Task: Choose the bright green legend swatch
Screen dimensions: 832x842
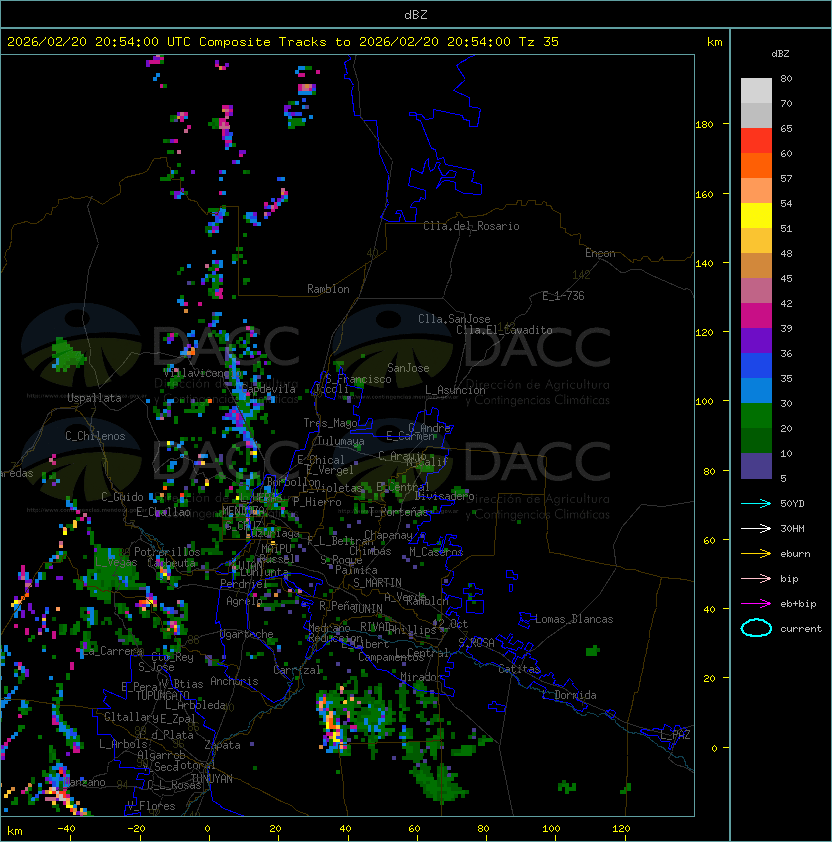Action: pos(756,415)
